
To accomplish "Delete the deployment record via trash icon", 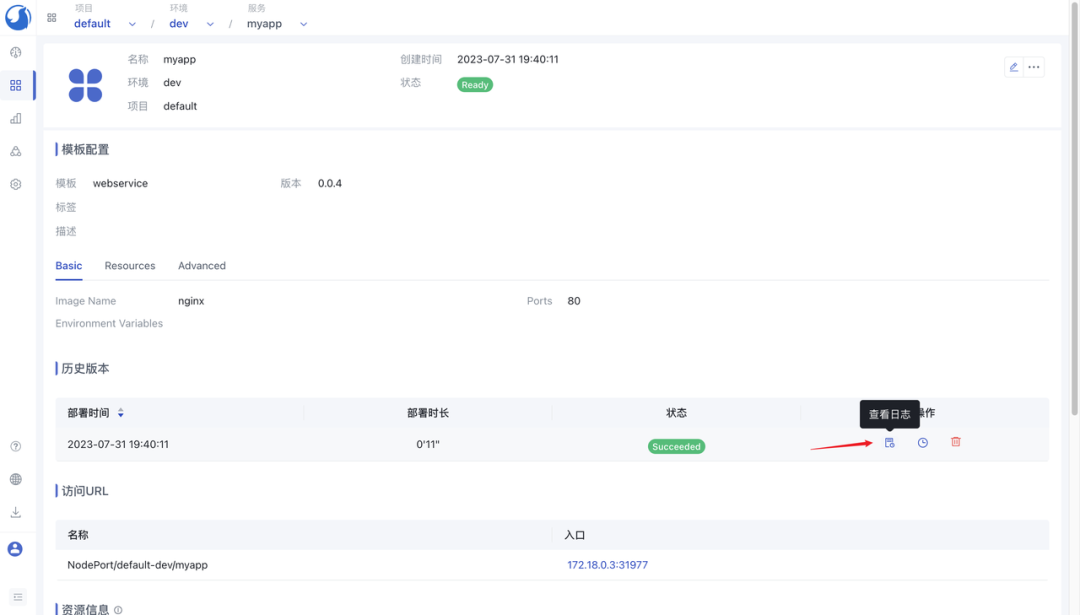I will point(955,442).
